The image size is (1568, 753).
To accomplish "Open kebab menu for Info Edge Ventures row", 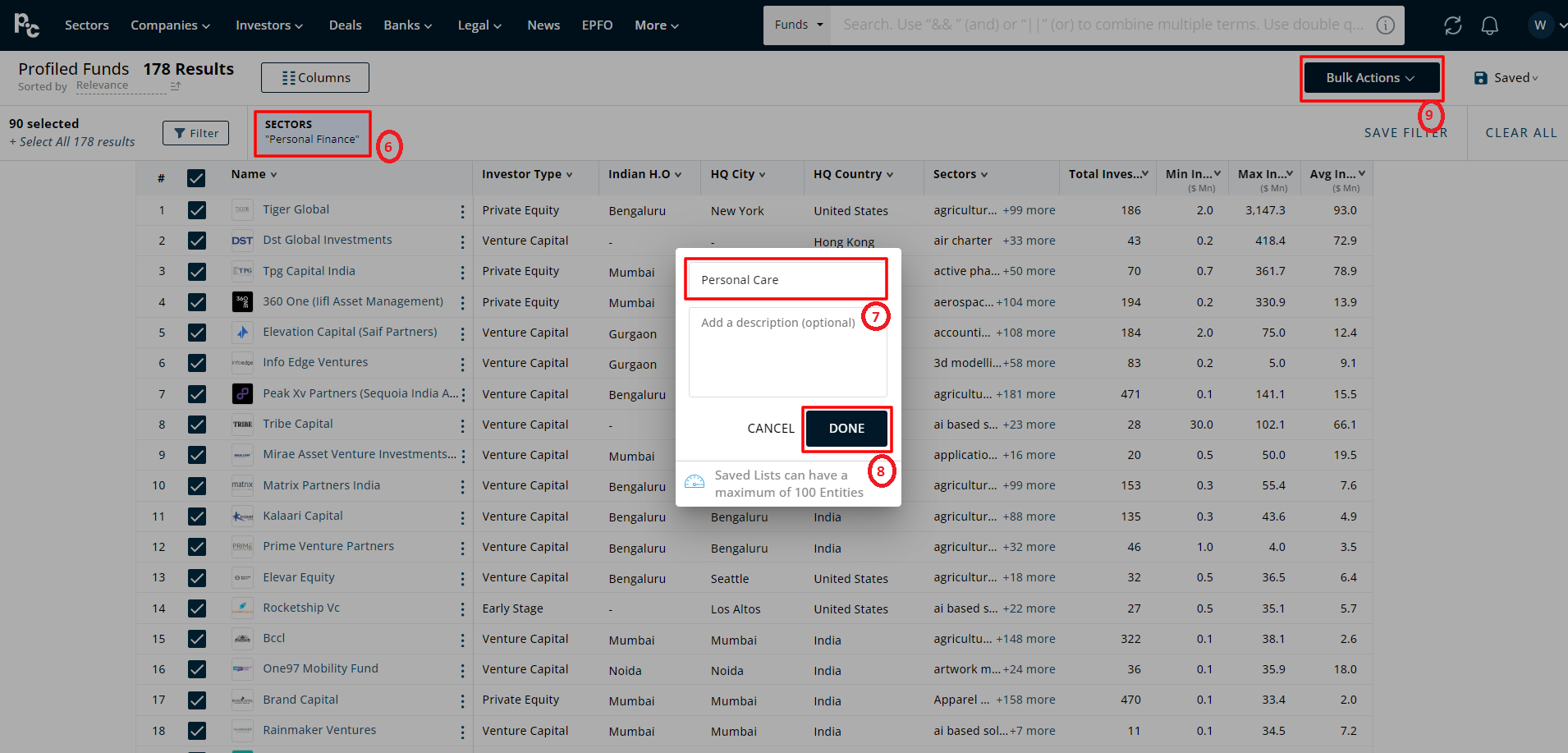I will click(x=462, y=365).
